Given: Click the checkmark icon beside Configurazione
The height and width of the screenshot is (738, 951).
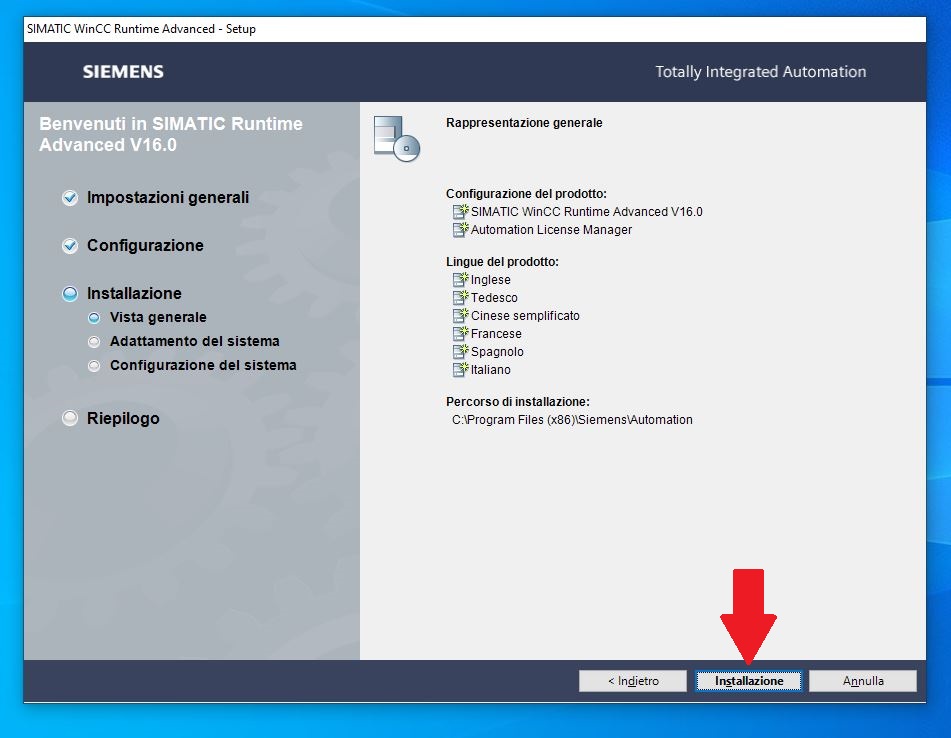Looking at the screenshot, I should pos(70,246).
